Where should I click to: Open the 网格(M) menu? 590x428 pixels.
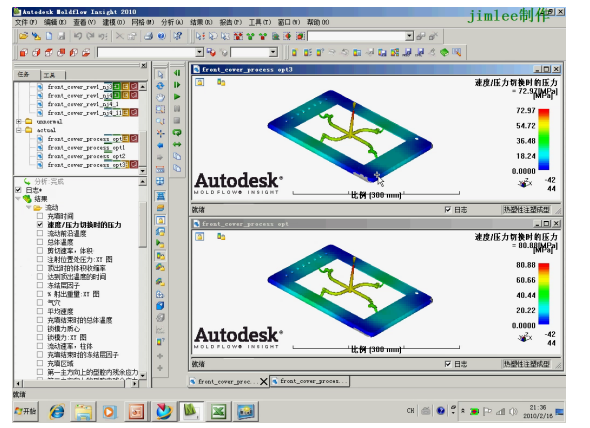tap(143, 22)
